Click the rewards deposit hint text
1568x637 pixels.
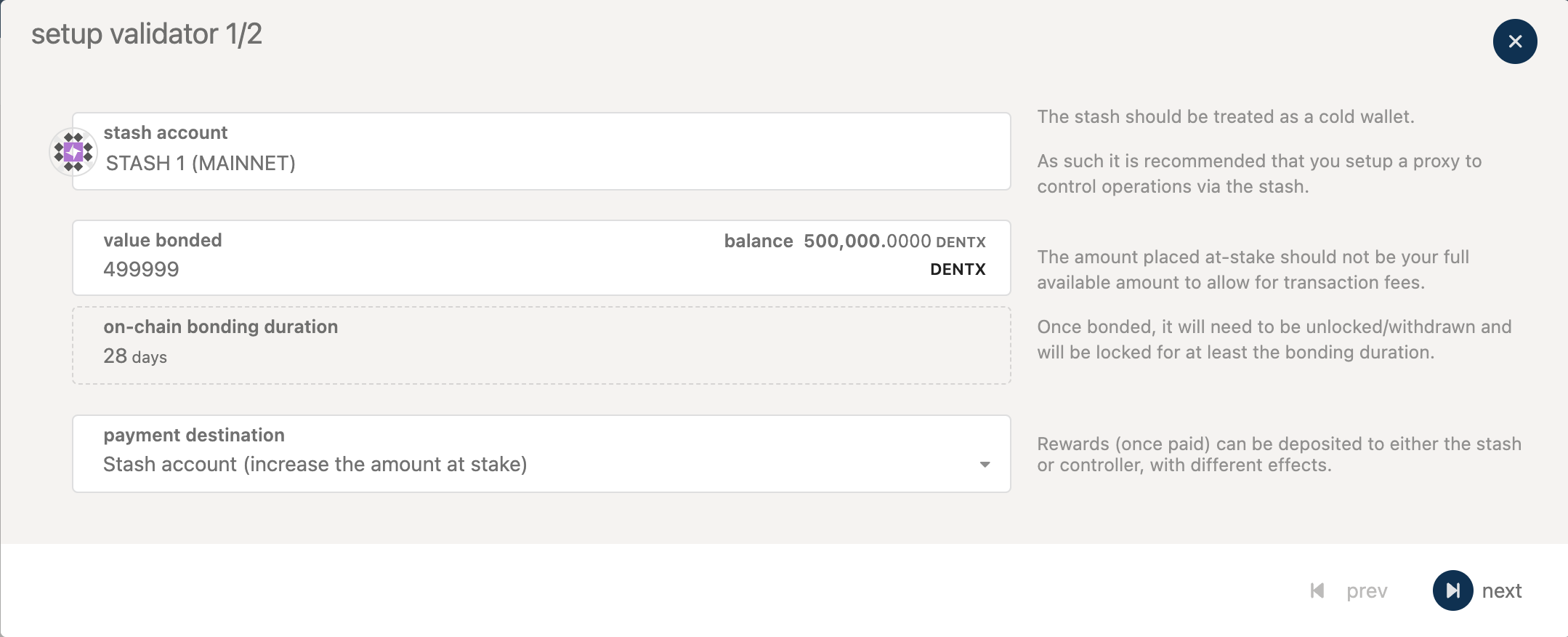point(1278,454)
